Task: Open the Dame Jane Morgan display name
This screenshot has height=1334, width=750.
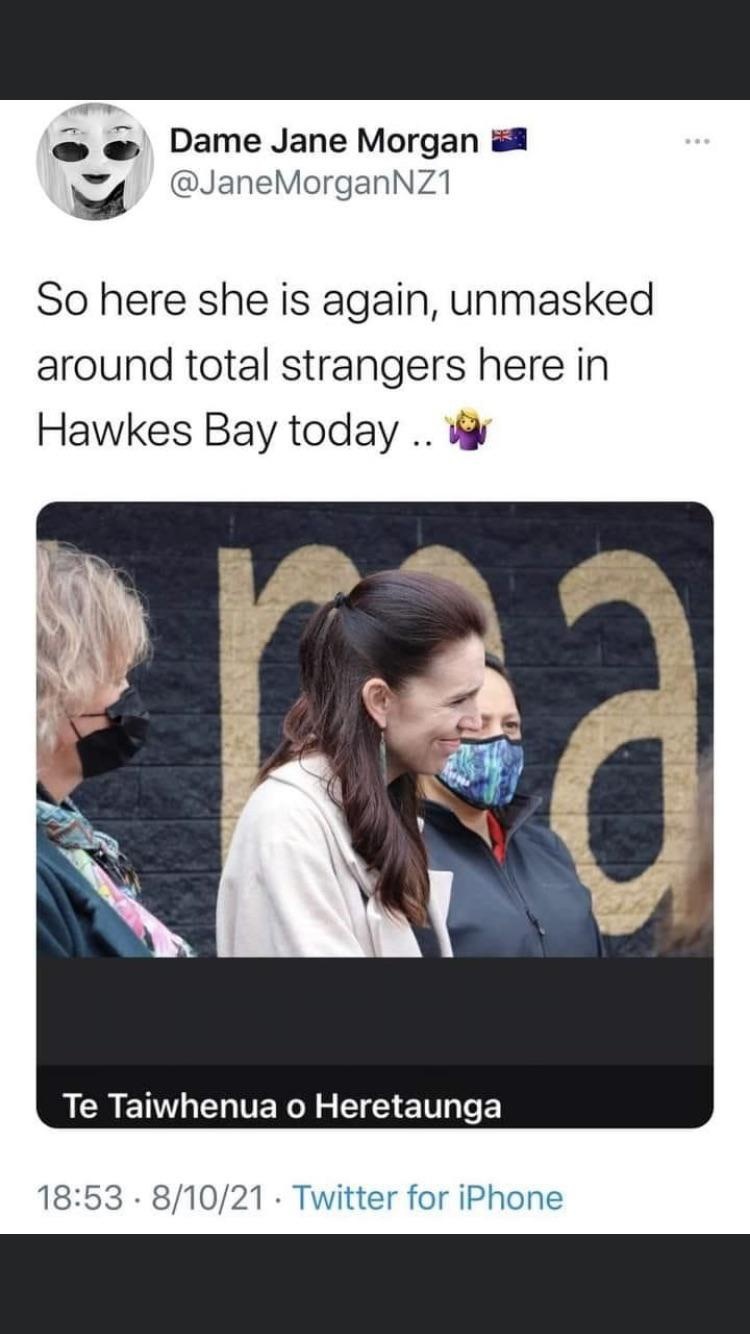Action: 324,141
